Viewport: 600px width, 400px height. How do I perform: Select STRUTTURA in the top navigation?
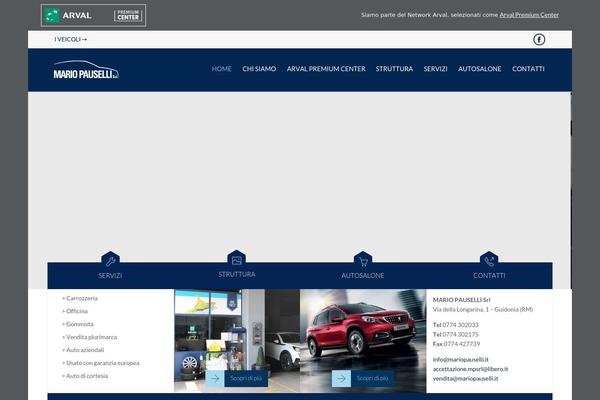[x=394, y=69]
